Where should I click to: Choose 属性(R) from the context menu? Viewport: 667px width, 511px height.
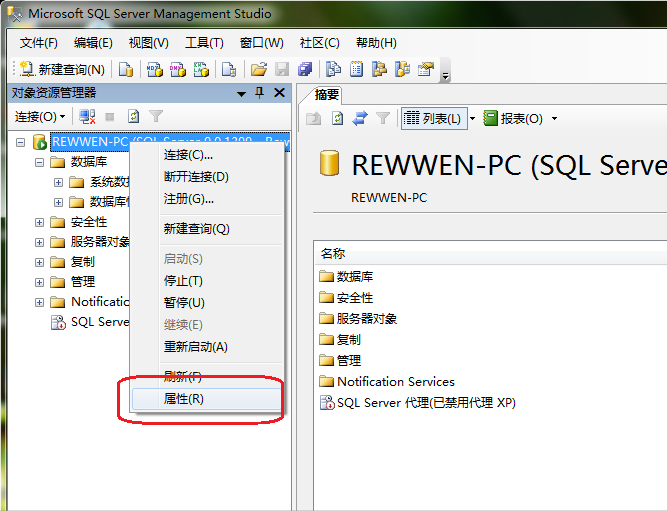click(x=207, y=399)
